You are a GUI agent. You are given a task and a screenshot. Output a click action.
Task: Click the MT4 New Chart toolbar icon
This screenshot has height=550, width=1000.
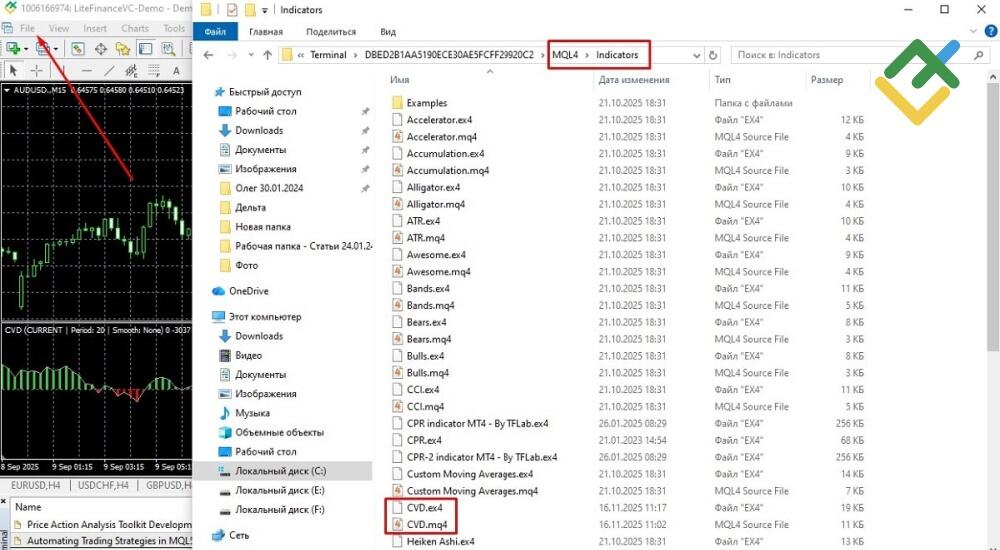coord(14,48)
